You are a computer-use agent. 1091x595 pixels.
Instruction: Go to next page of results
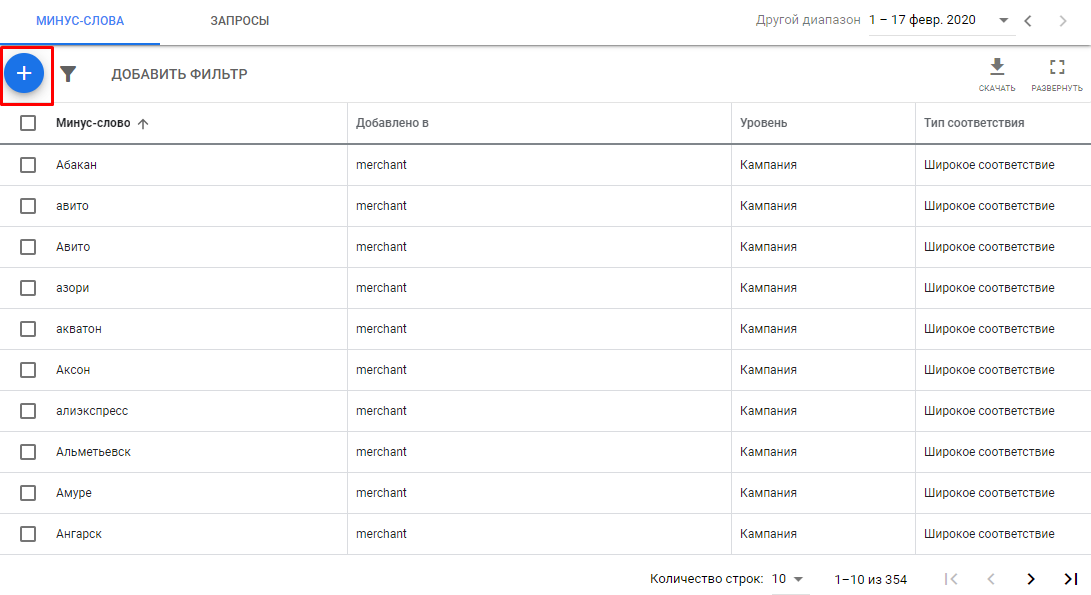coord(1031,579)
